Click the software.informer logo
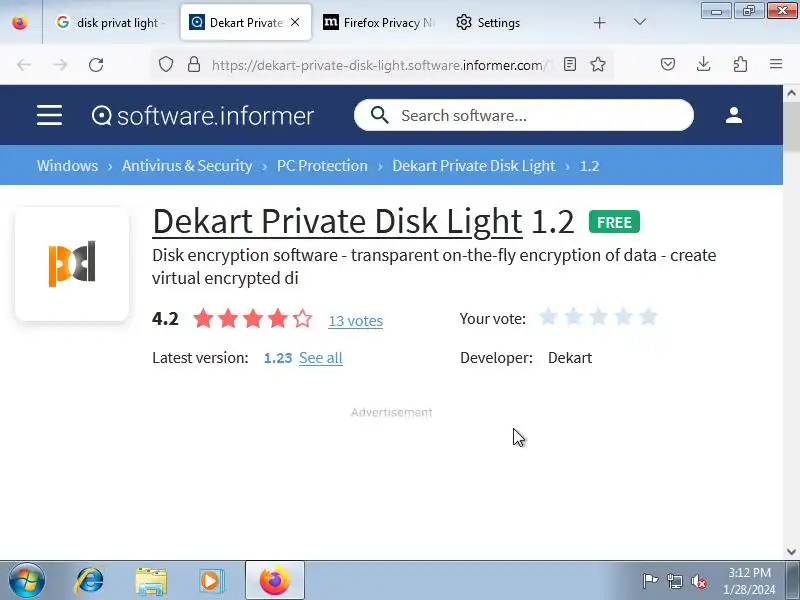800x600 pixels. click(203, 116)
